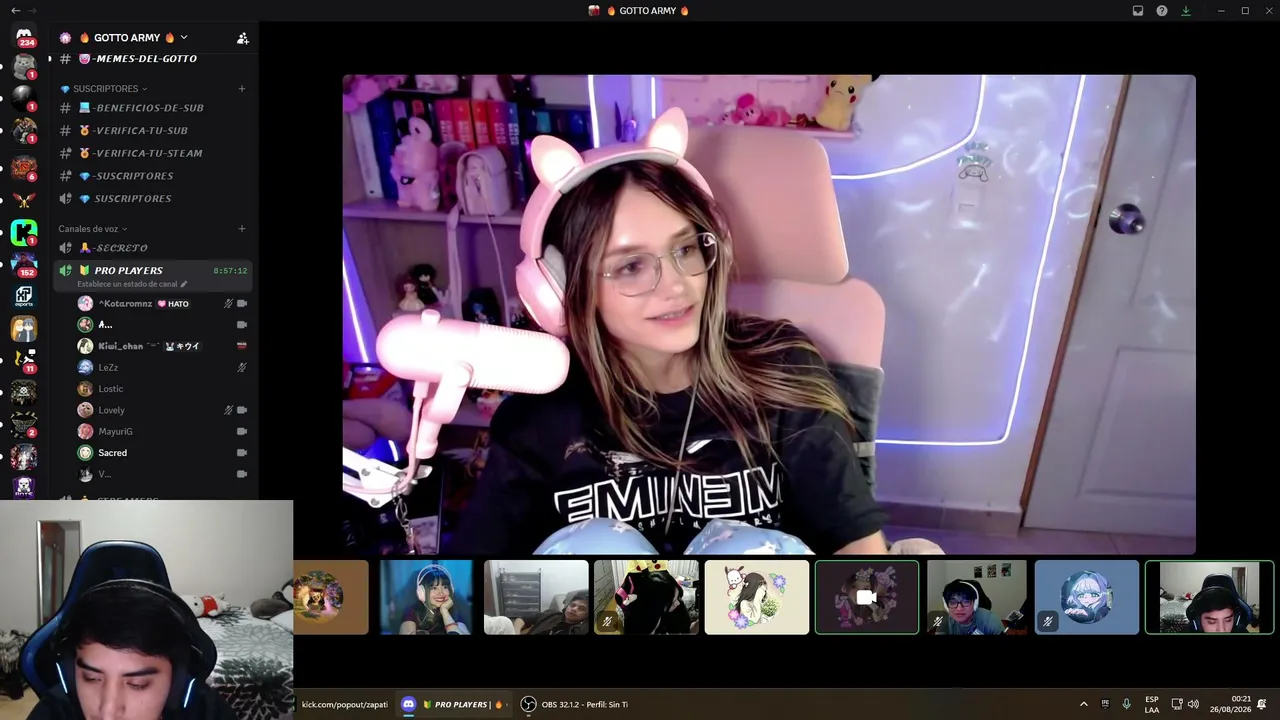This screenshot has width=1280, height=720.
Task: Collapse the SUSCRIPTORES category
Action: click(103, 89)
